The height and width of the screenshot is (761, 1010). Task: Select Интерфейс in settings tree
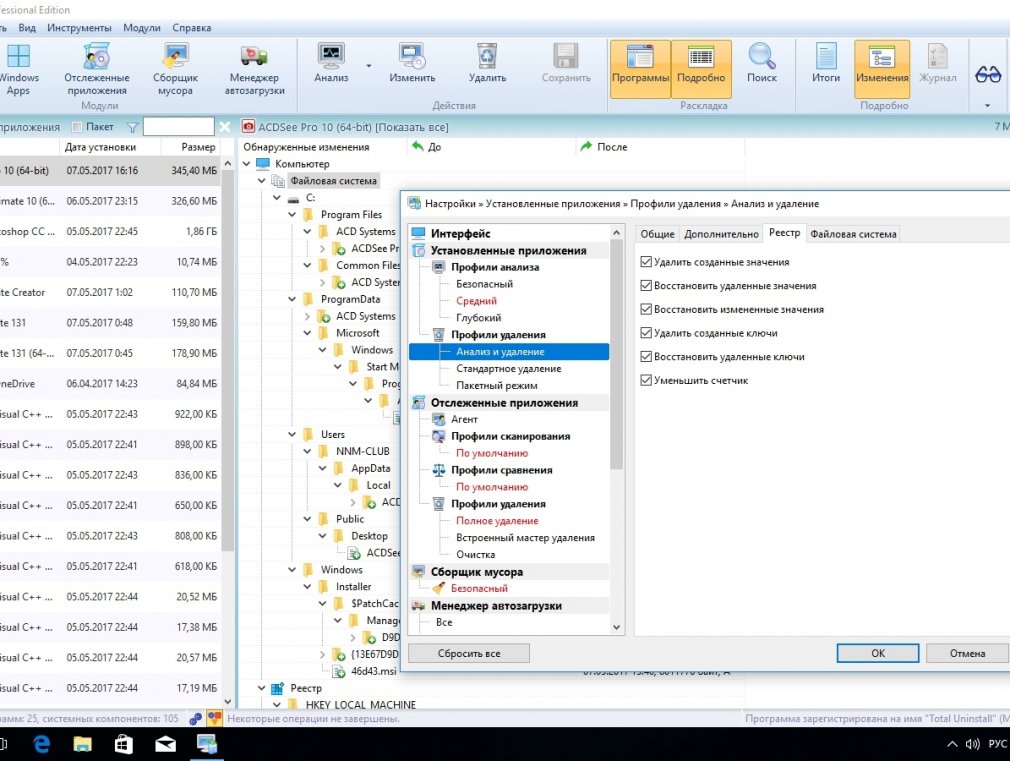pyautogui.click(x=461, y=233)
